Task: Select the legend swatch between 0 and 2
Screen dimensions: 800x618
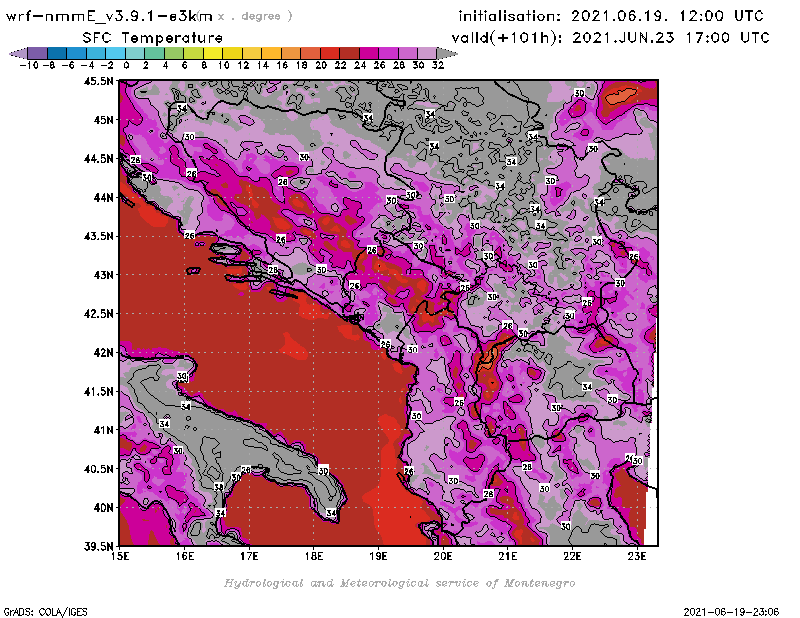Action: click(x=135, y=53)
